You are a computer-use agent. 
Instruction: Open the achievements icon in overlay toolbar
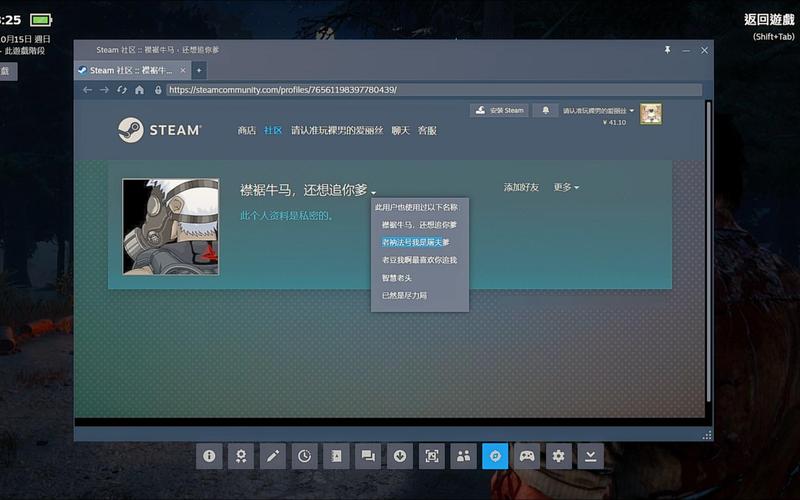[241, 456]
